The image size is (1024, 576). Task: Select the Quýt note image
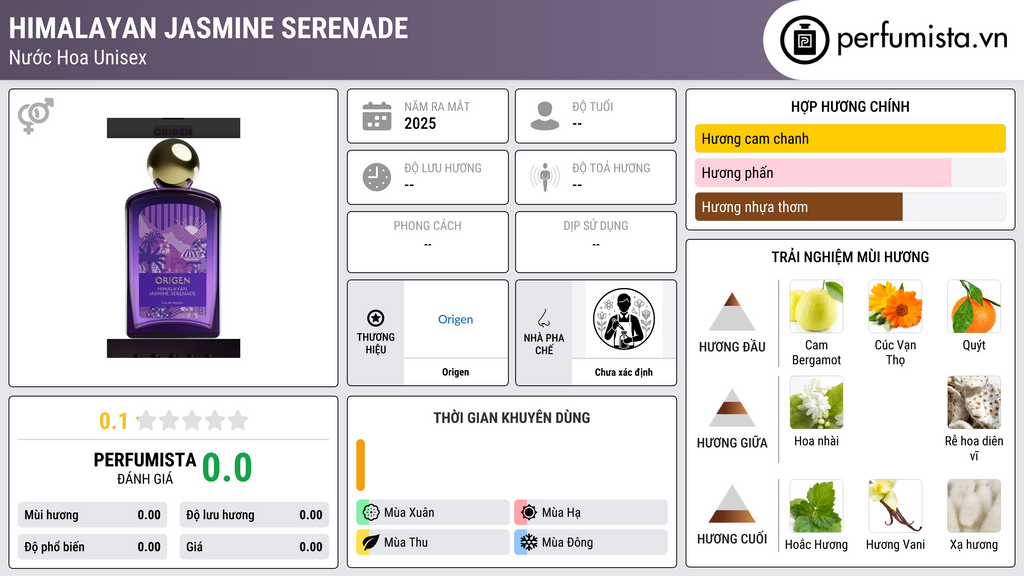click(974, 306)
